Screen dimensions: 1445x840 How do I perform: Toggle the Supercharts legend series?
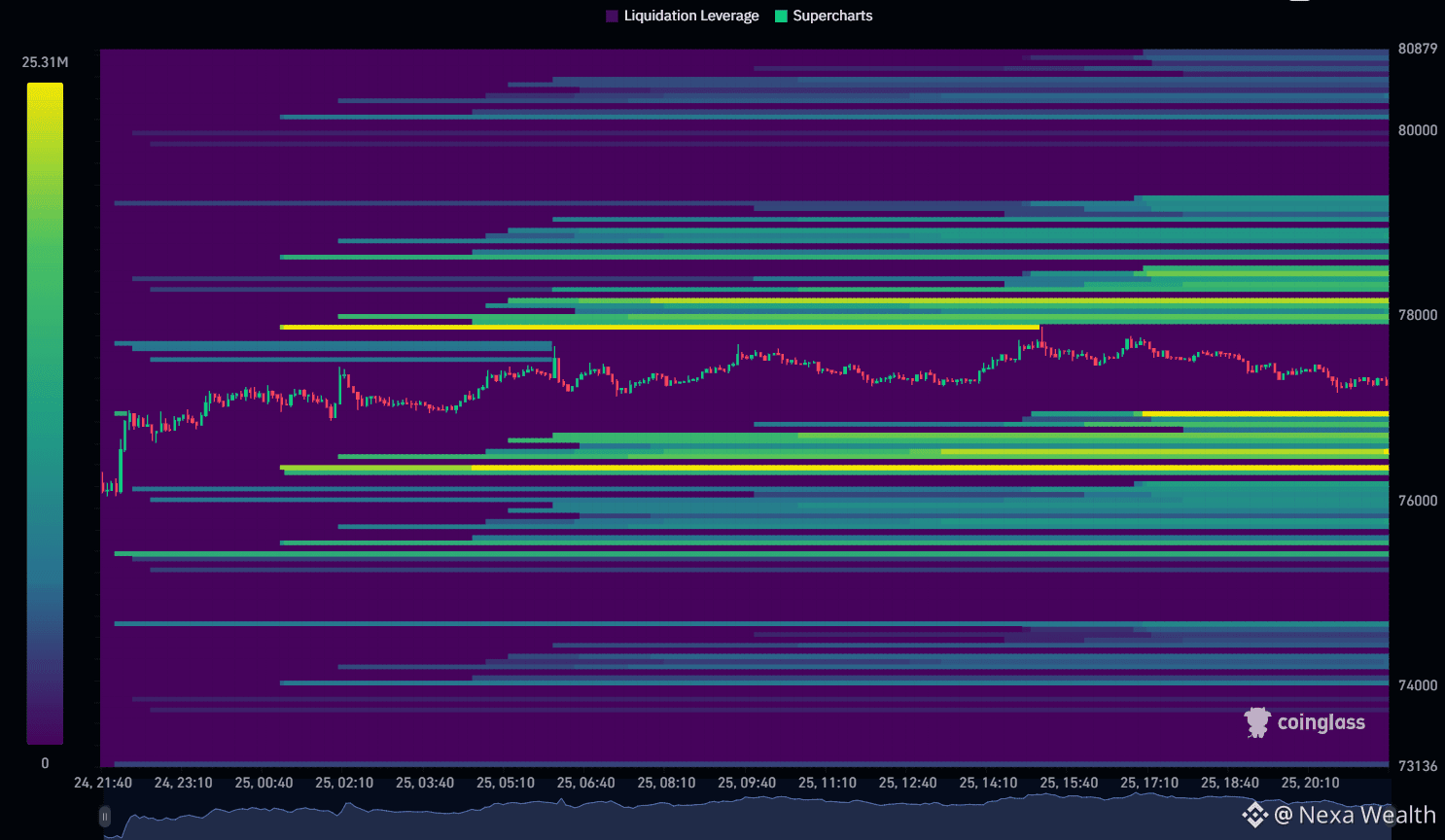[x=824, y=16]
